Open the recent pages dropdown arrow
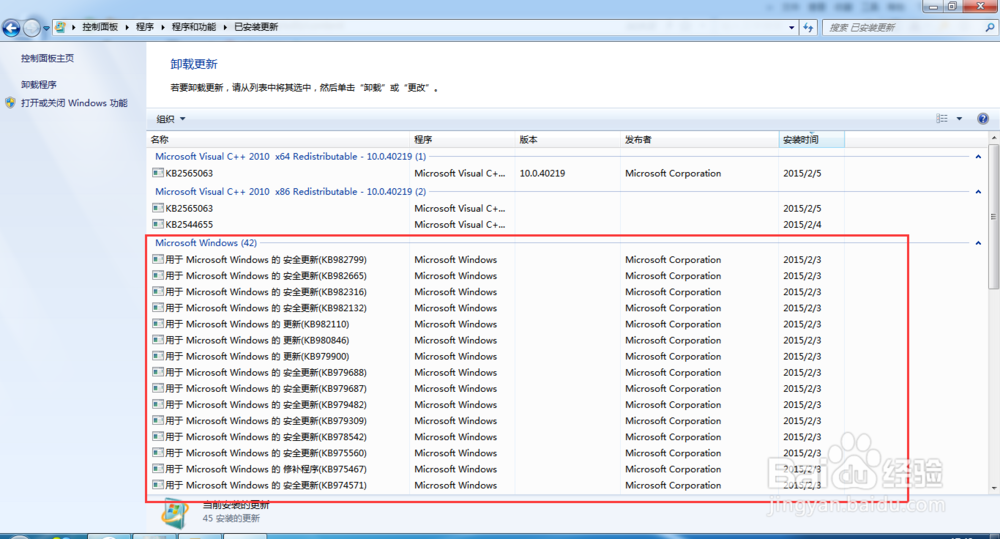Image resolution: width=1000 pixels, height=539 pixels. [46, 28]
